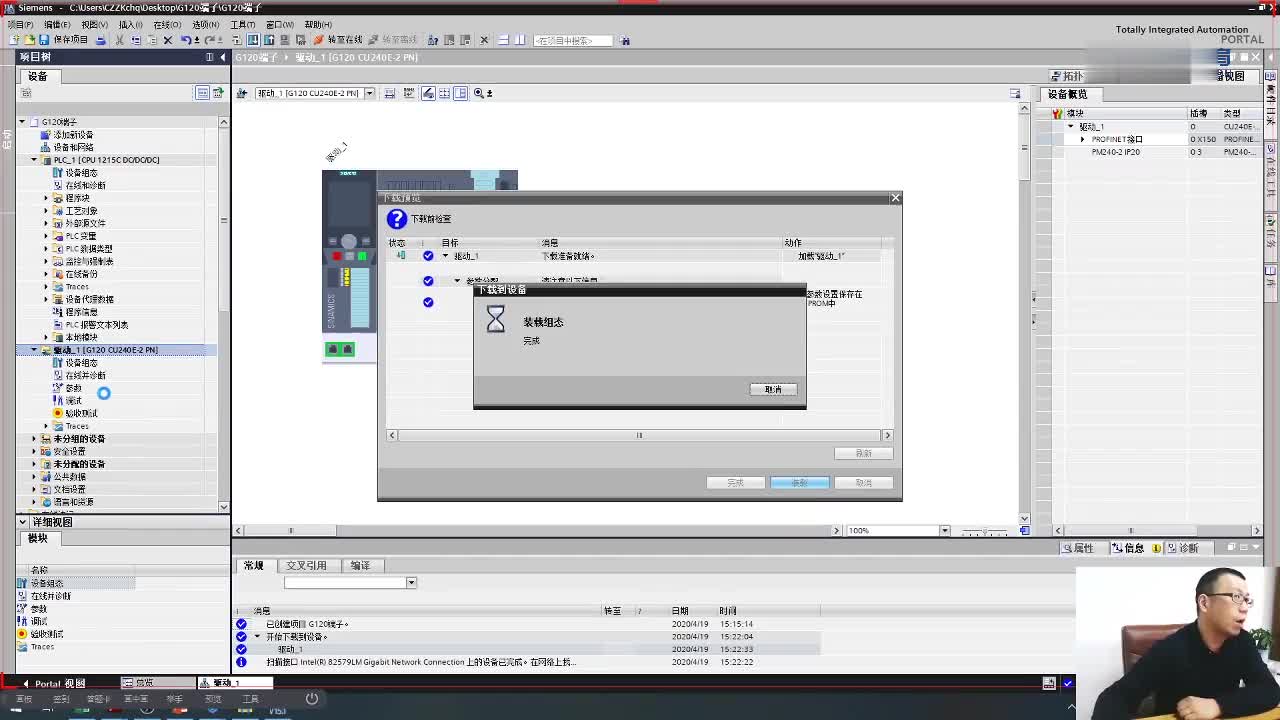The image size is (1280, 720).
Task: Open 验收测试 under 驱动_1 in tree
Action: tap(81, 413)
